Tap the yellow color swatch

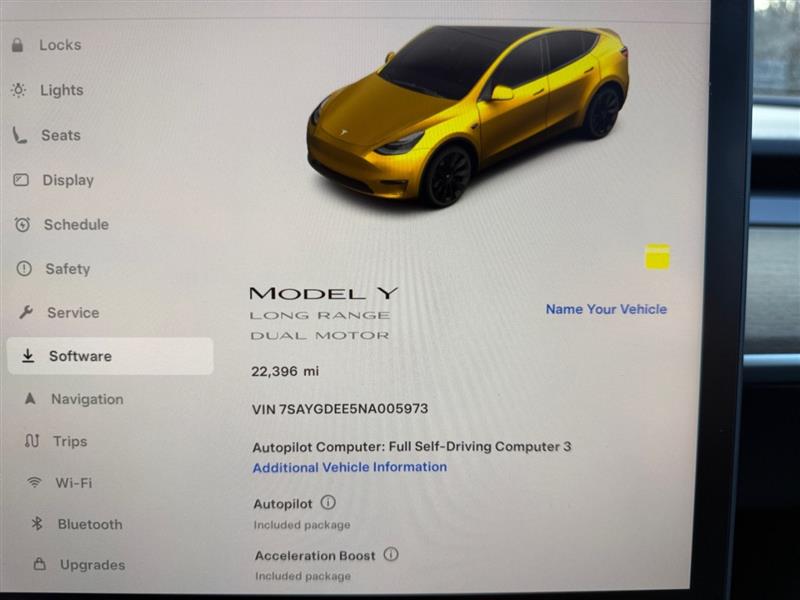tap(658, 256)
